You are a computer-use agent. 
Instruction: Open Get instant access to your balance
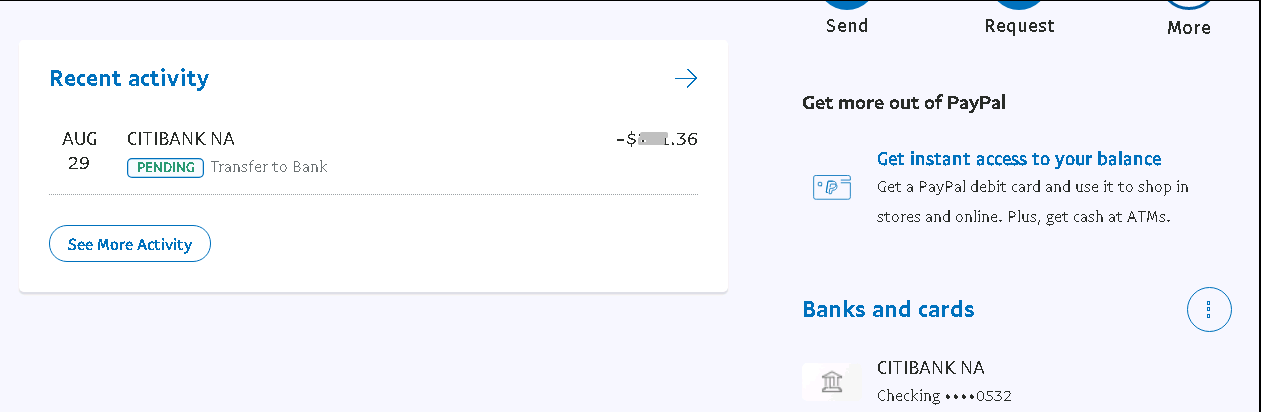tap(1018, 159)
